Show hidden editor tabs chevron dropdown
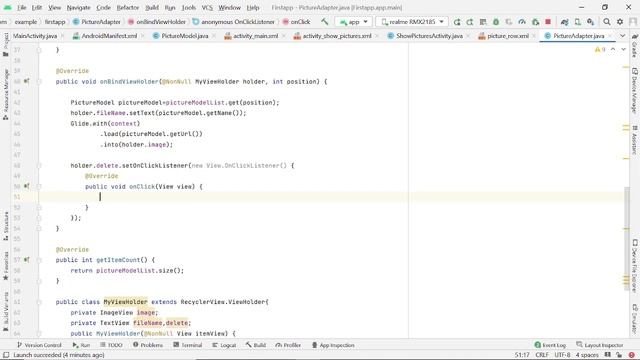This screenshot has height=360, width=640. coord(622,36)
